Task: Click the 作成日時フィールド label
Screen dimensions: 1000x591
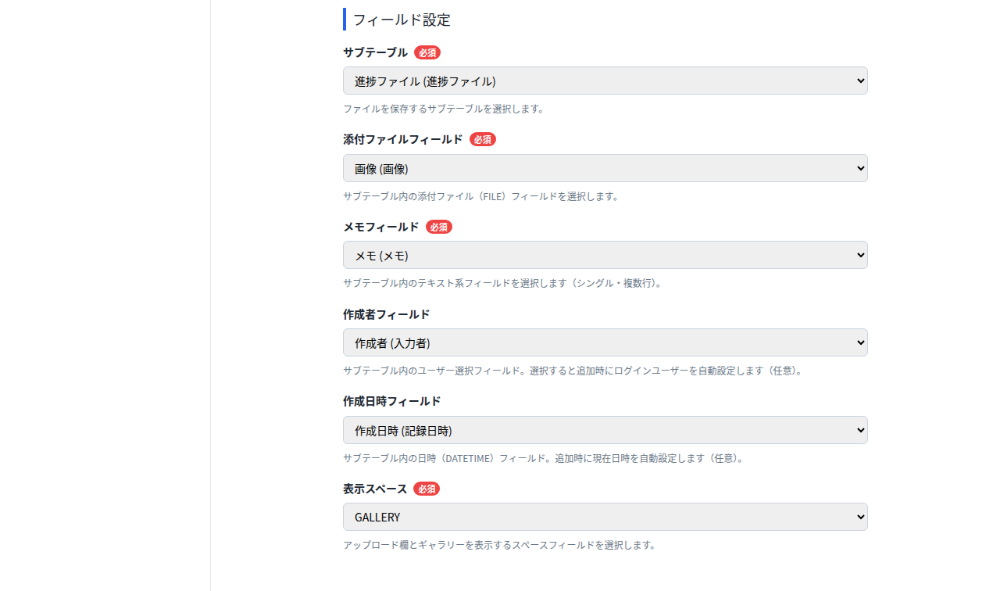Action: click(392, 401)
